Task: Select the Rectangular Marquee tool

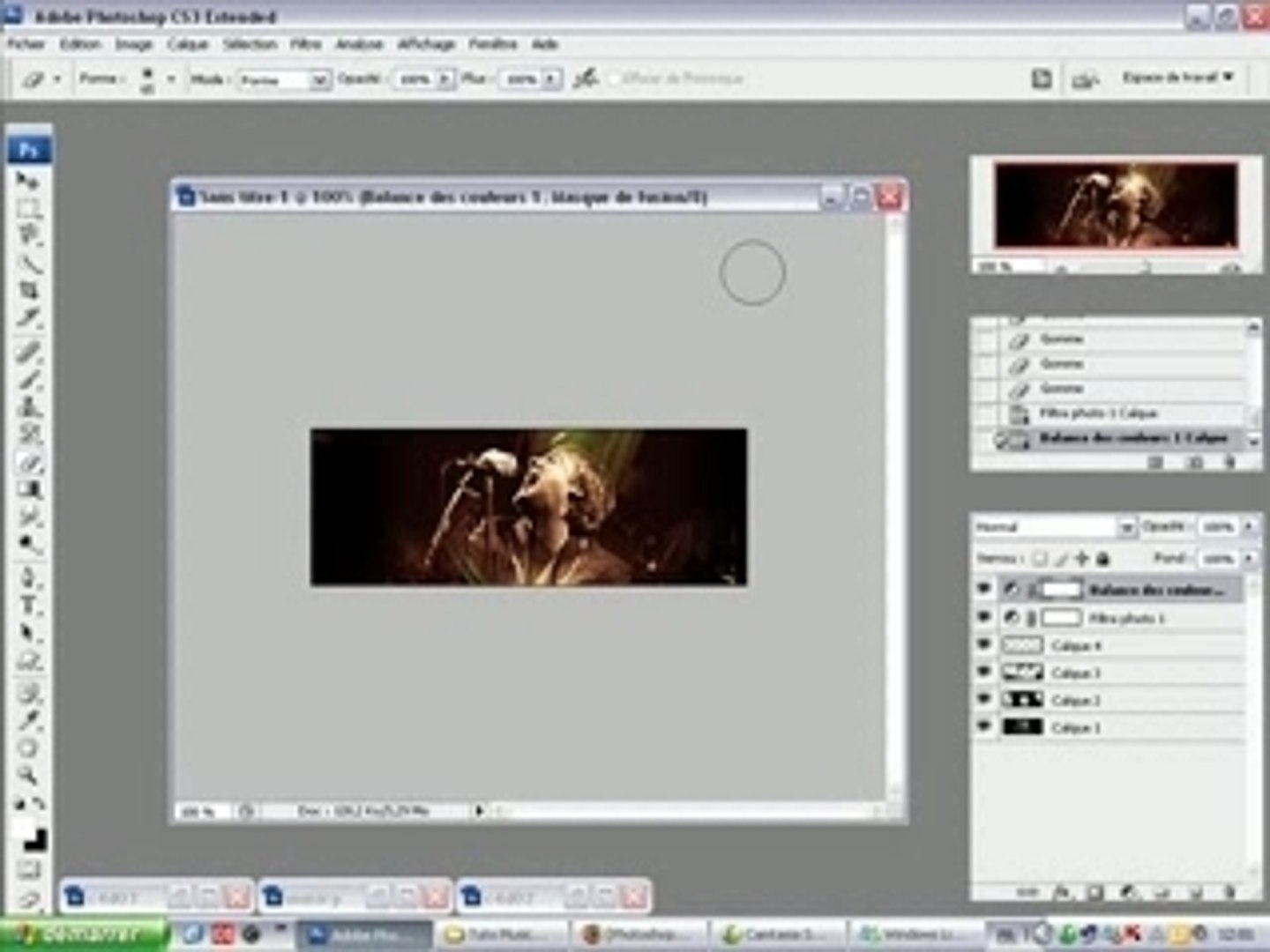Action: point(28,209)
